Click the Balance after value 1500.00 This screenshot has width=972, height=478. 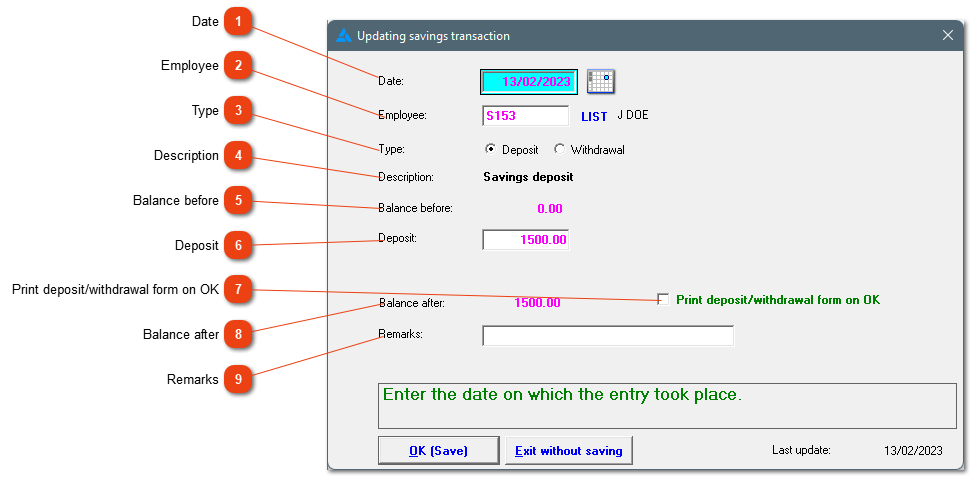537,303
